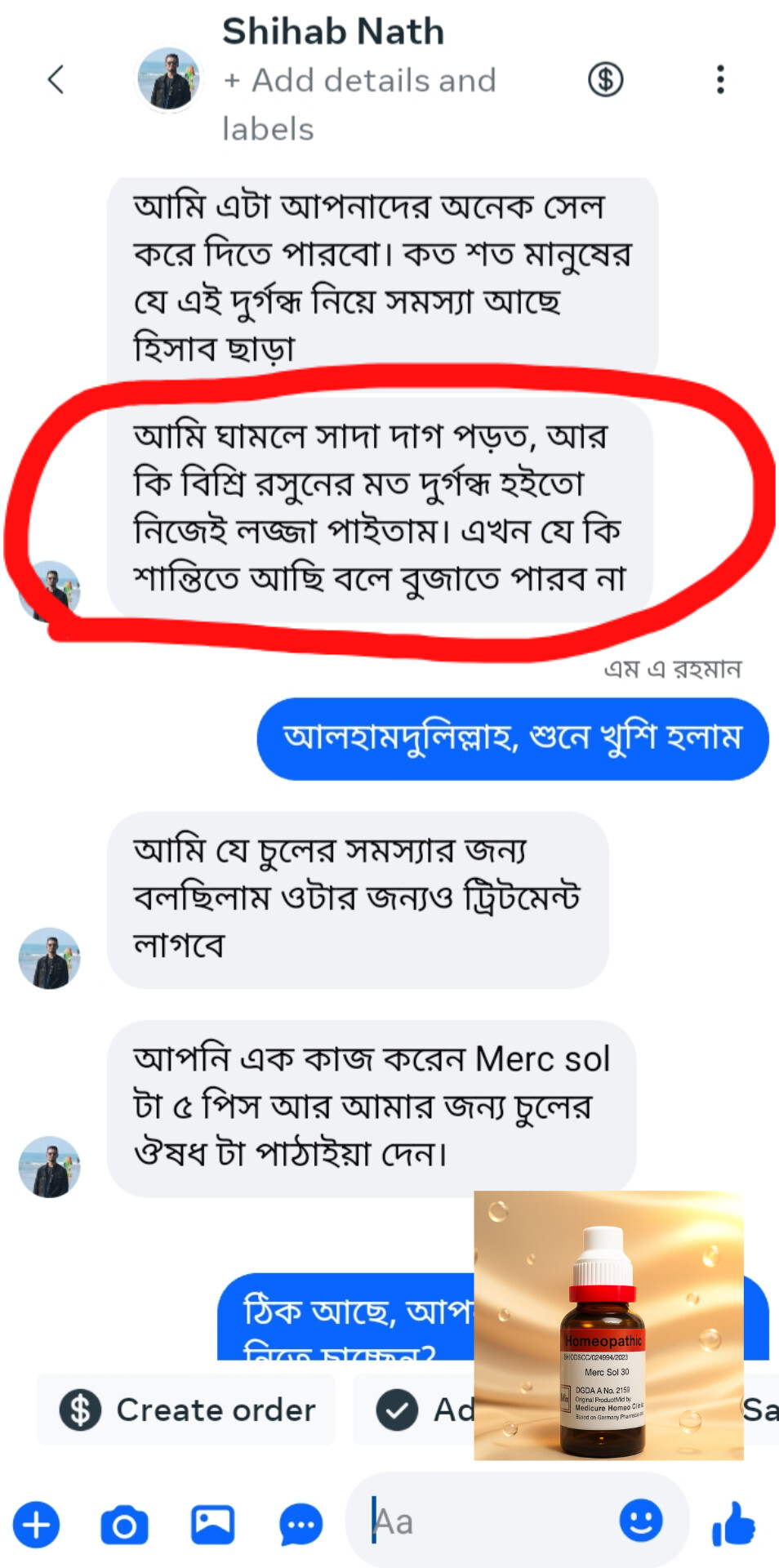The image size is (779, 1568).
Task: Tap '+ Add details and labels' link
Action: tap(359, 105)
